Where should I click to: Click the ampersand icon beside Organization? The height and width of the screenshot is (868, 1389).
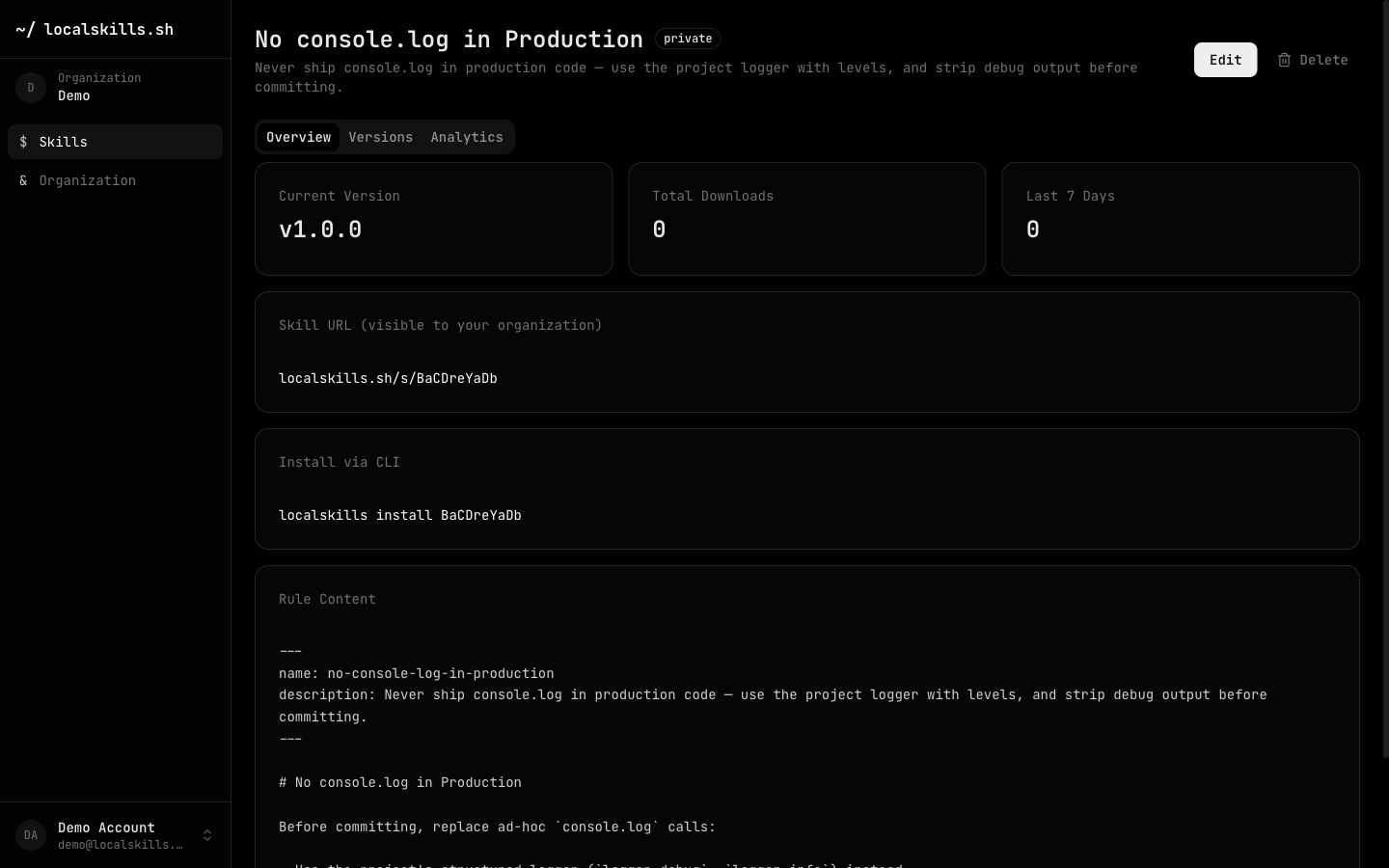click(x=23, y=180)
